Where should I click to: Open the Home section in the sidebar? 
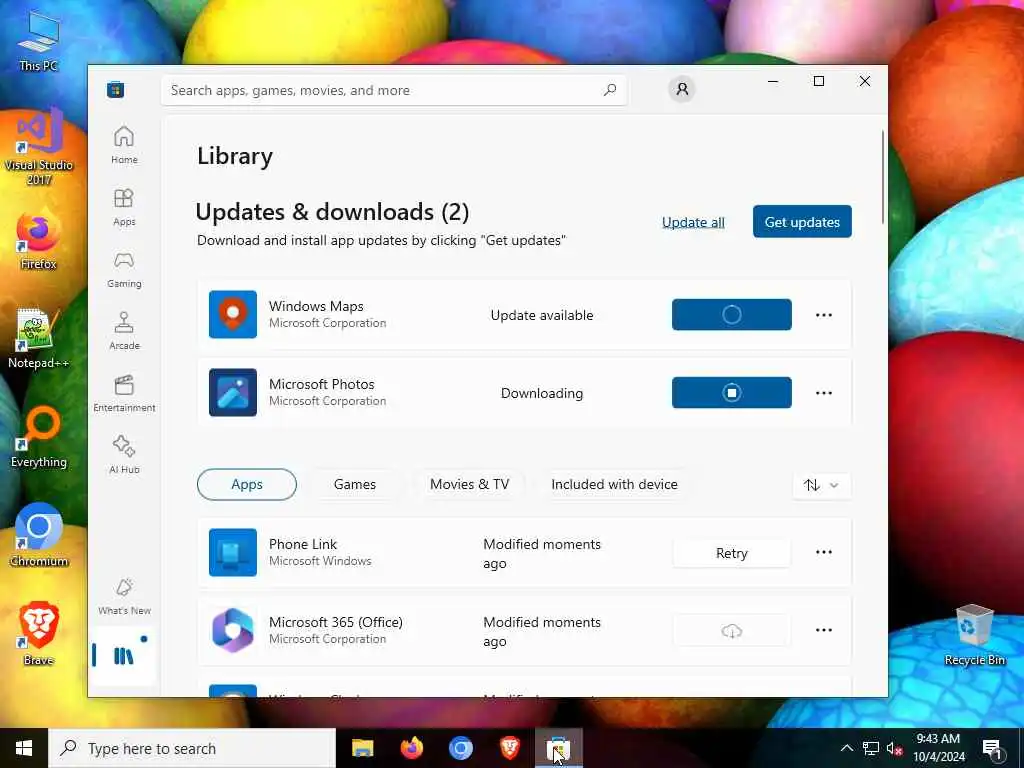pyautogui.click(x=124, y=145)
